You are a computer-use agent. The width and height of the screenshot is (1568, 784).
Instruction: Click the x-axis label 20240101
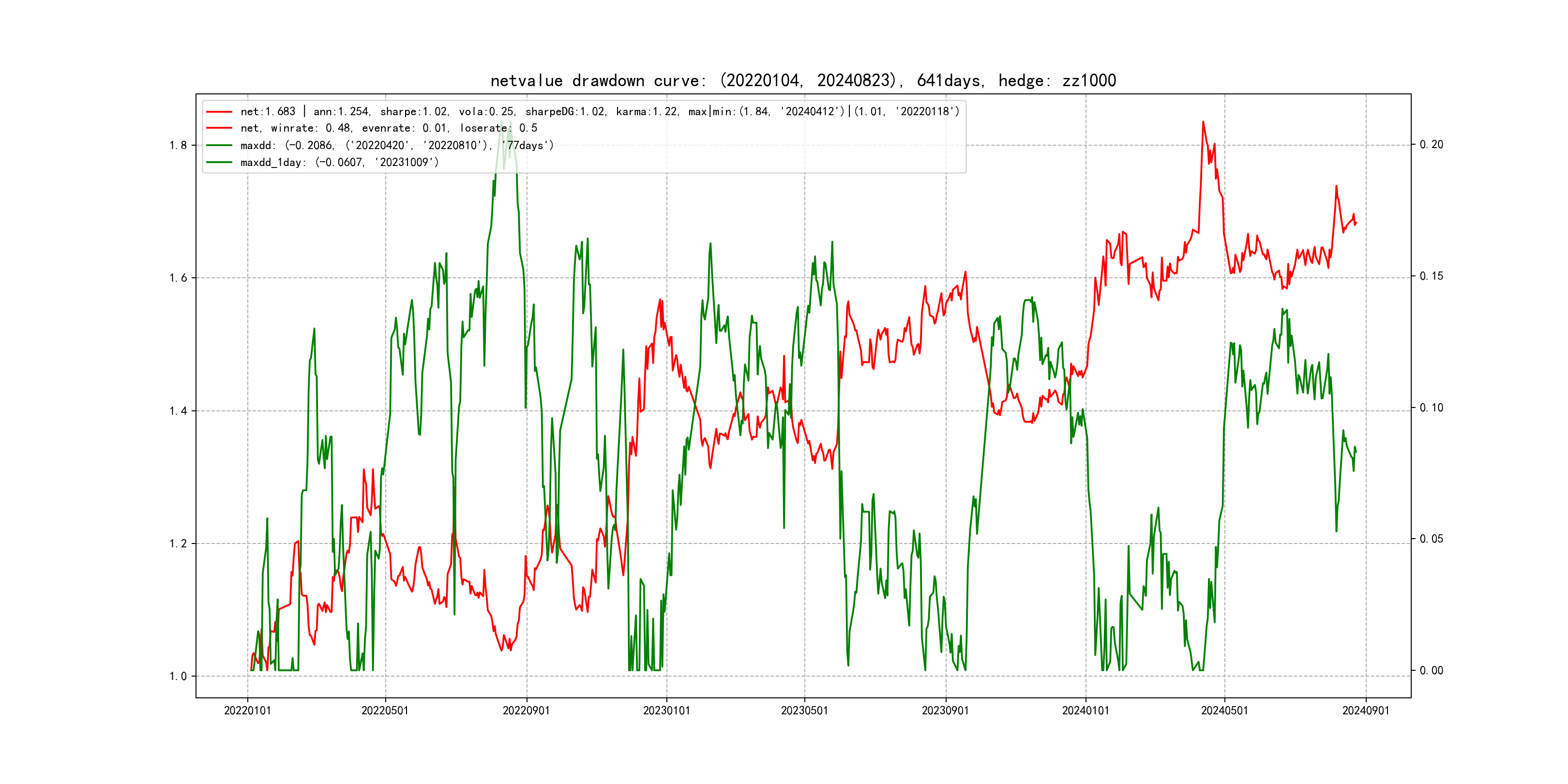(1086, 711)
